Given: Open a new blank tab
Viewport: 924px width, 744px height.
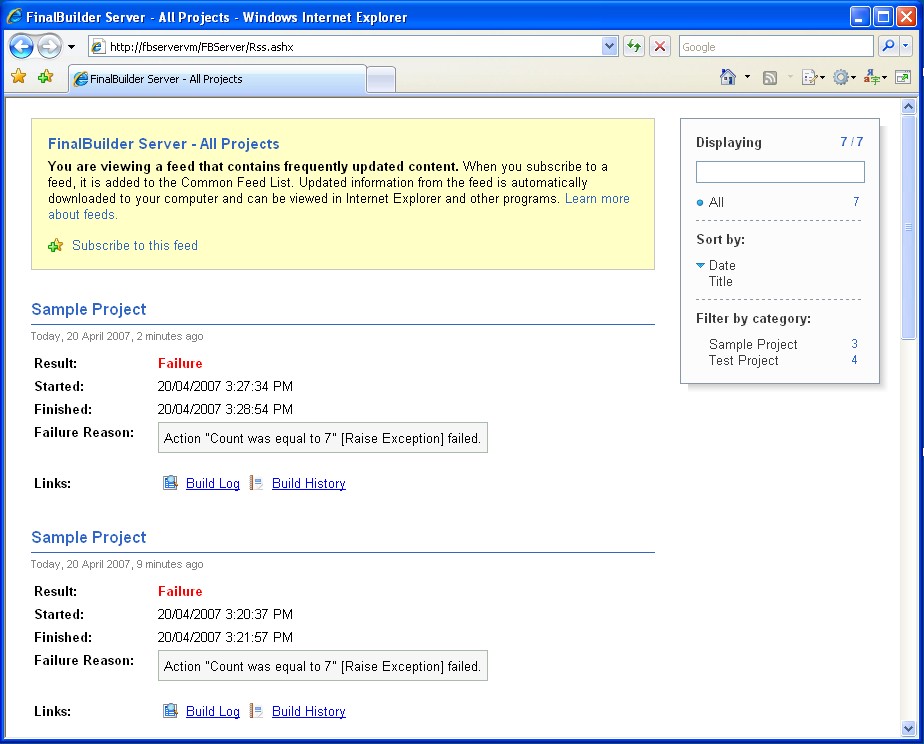Looking at the screenshot, I should 381,80.
